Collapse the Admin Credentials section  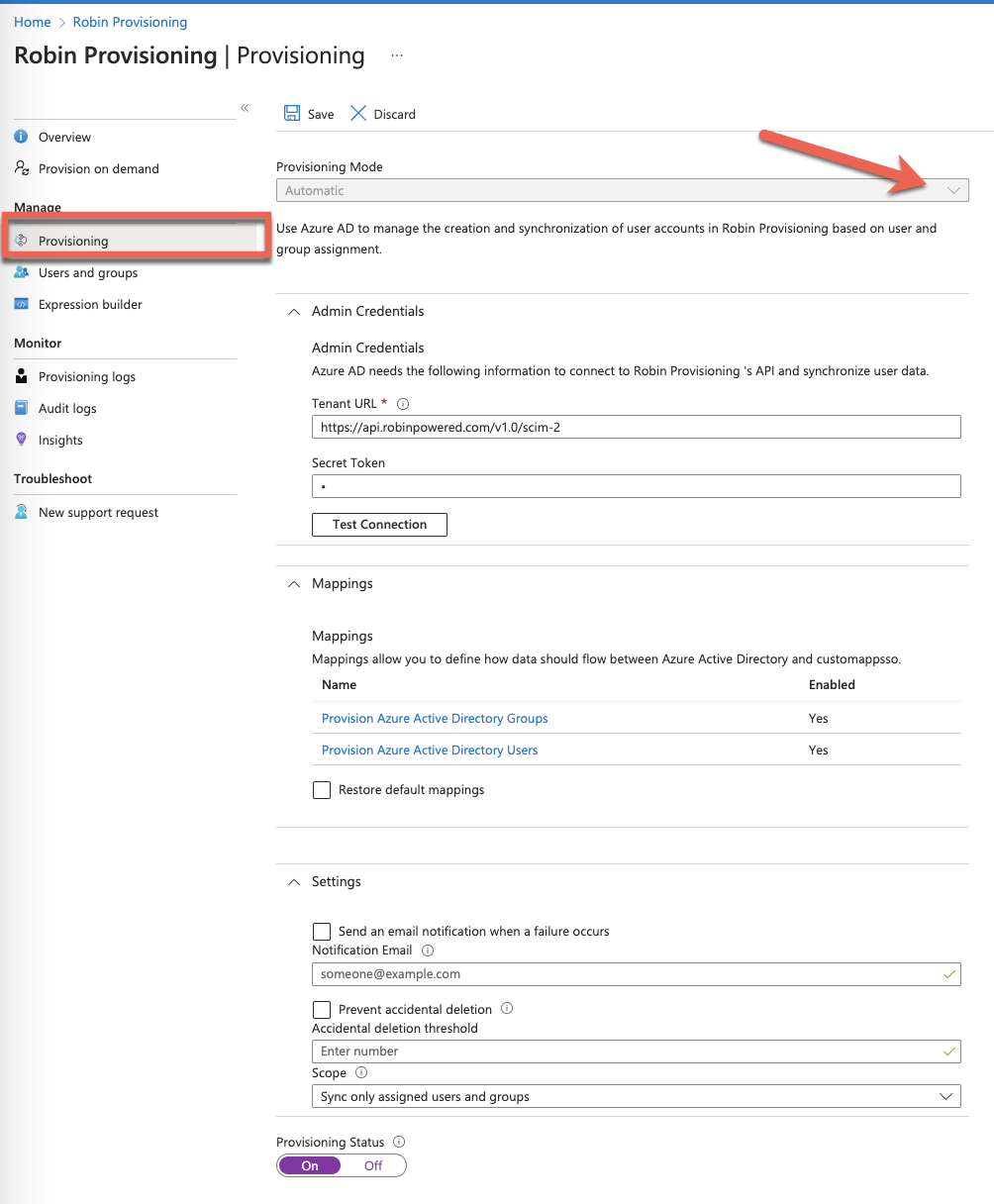point(293,311)
